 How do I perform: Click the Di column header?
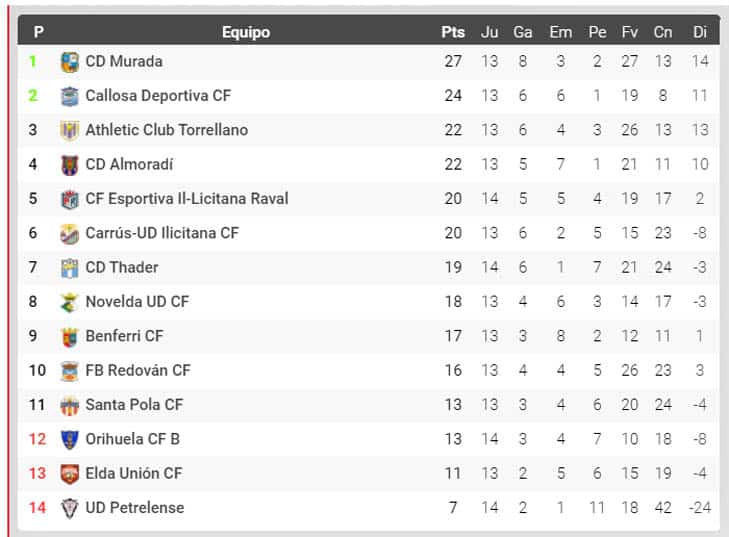pos(700,32)
